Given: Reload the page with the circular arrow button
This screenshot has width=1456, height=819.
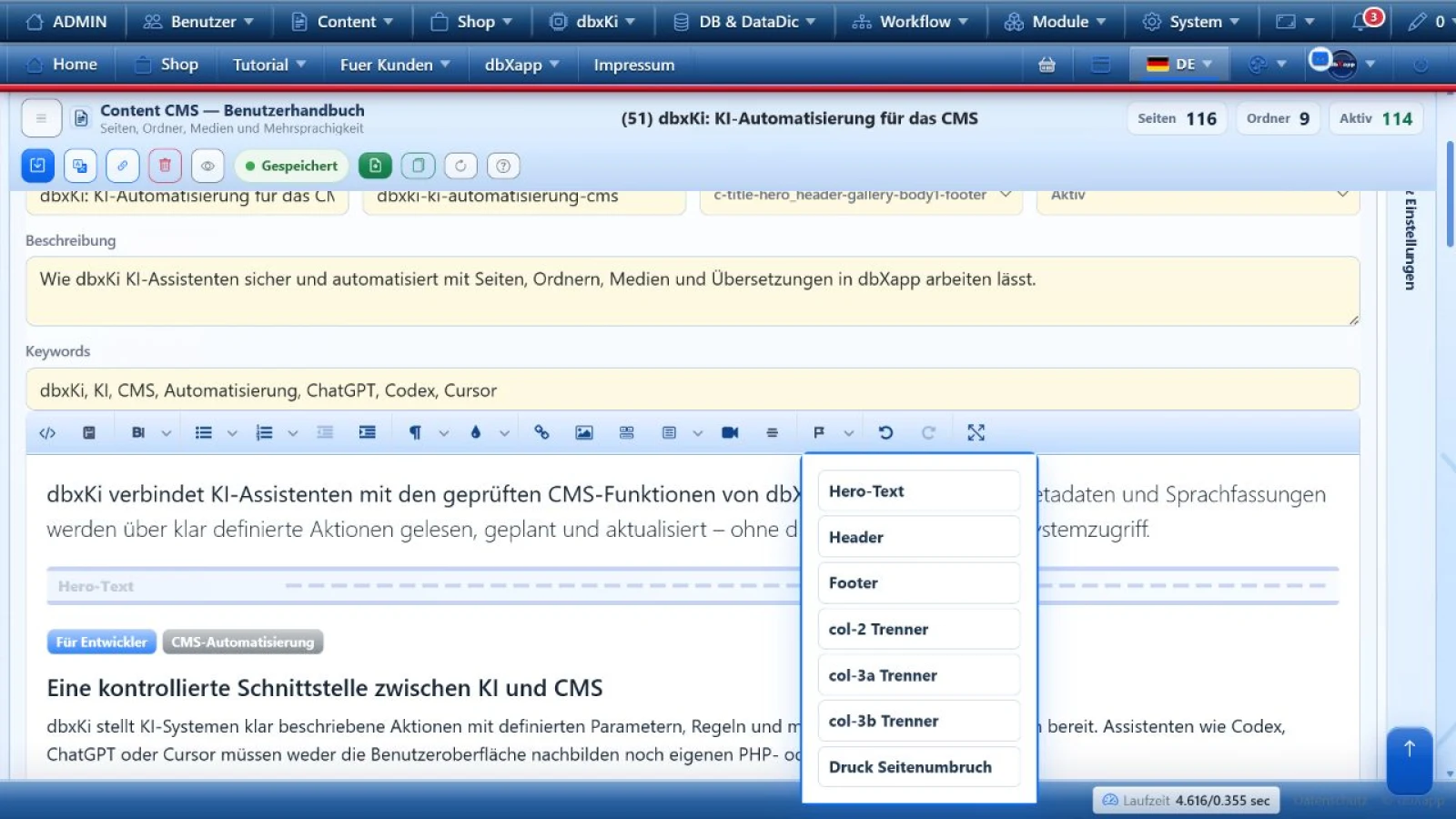Looking at the screenshot, I should pyautogui.click(x=460, y=166).
